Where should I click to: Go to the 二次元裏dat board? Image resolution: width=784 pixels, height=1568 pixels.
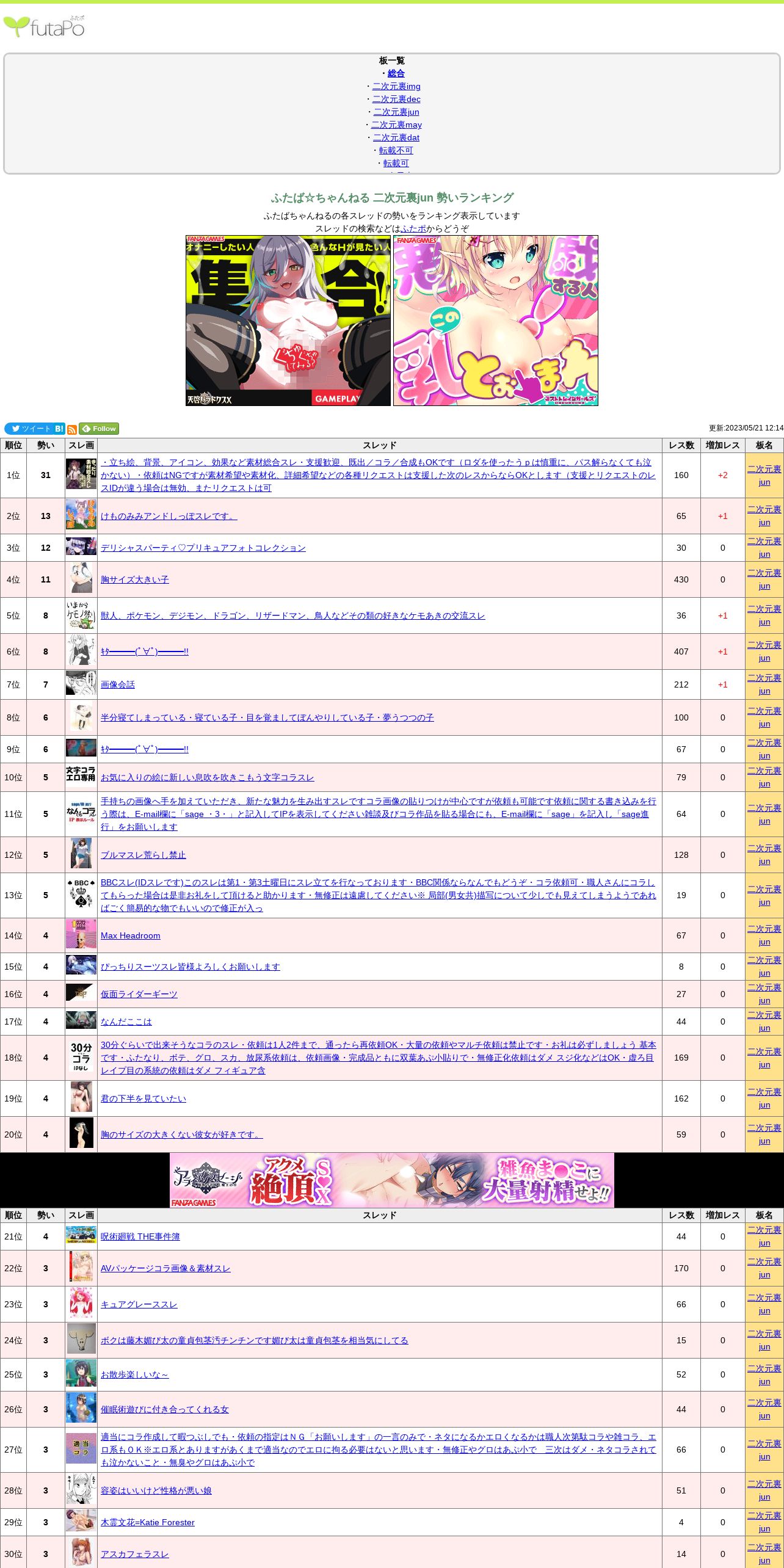pyautogui.click(x=396, y=137)
